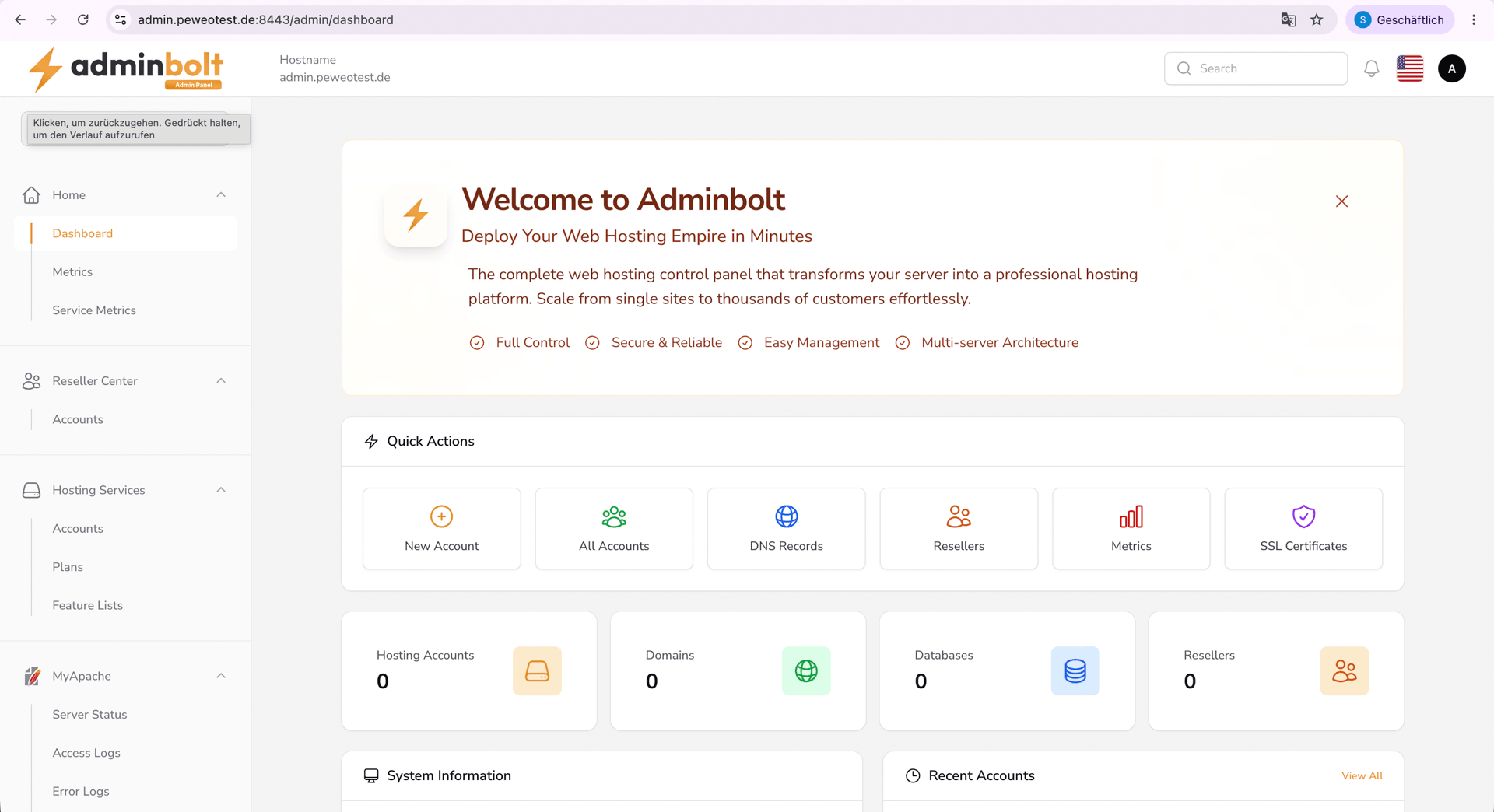Click the browser translate icon
This screenshot has width=1494, height=812.
1289,19
